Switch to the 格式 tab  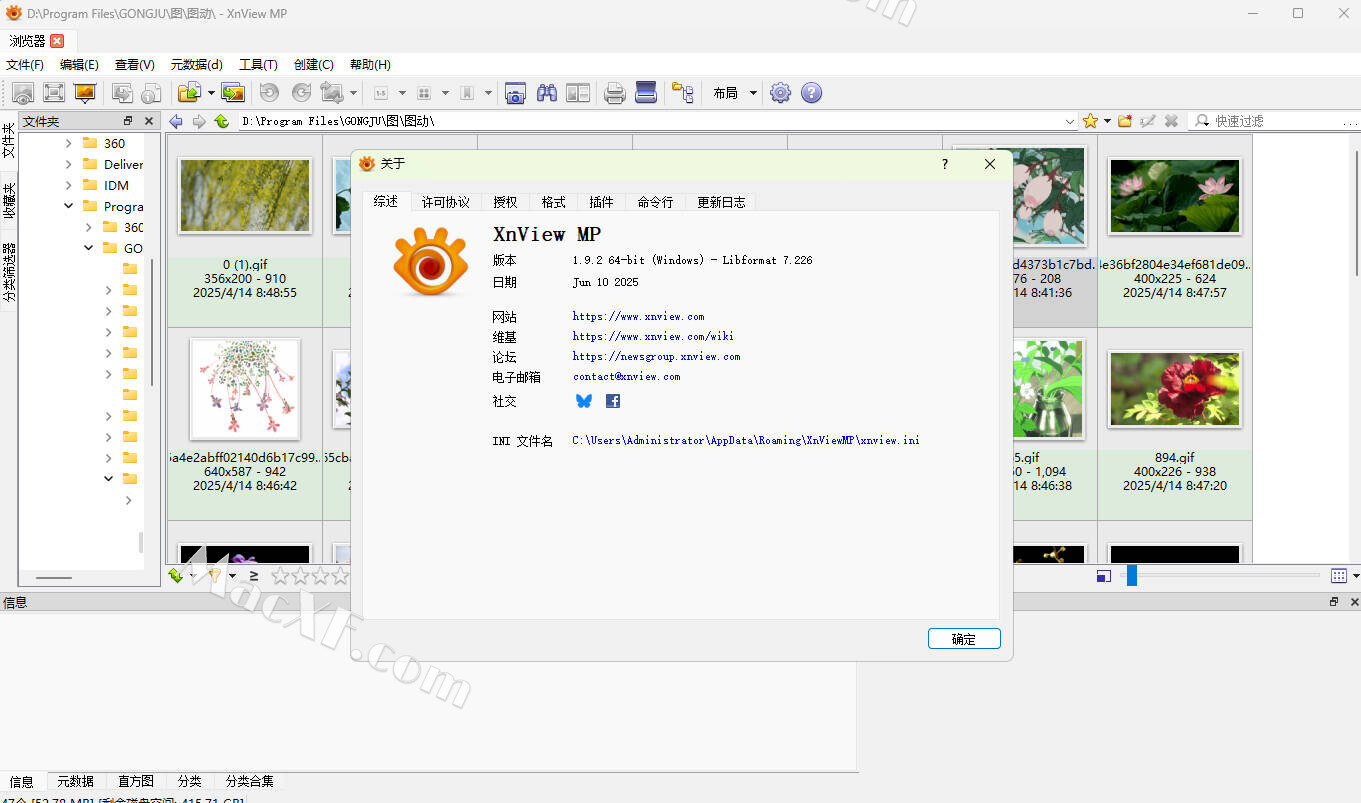[x=553, y=202]
